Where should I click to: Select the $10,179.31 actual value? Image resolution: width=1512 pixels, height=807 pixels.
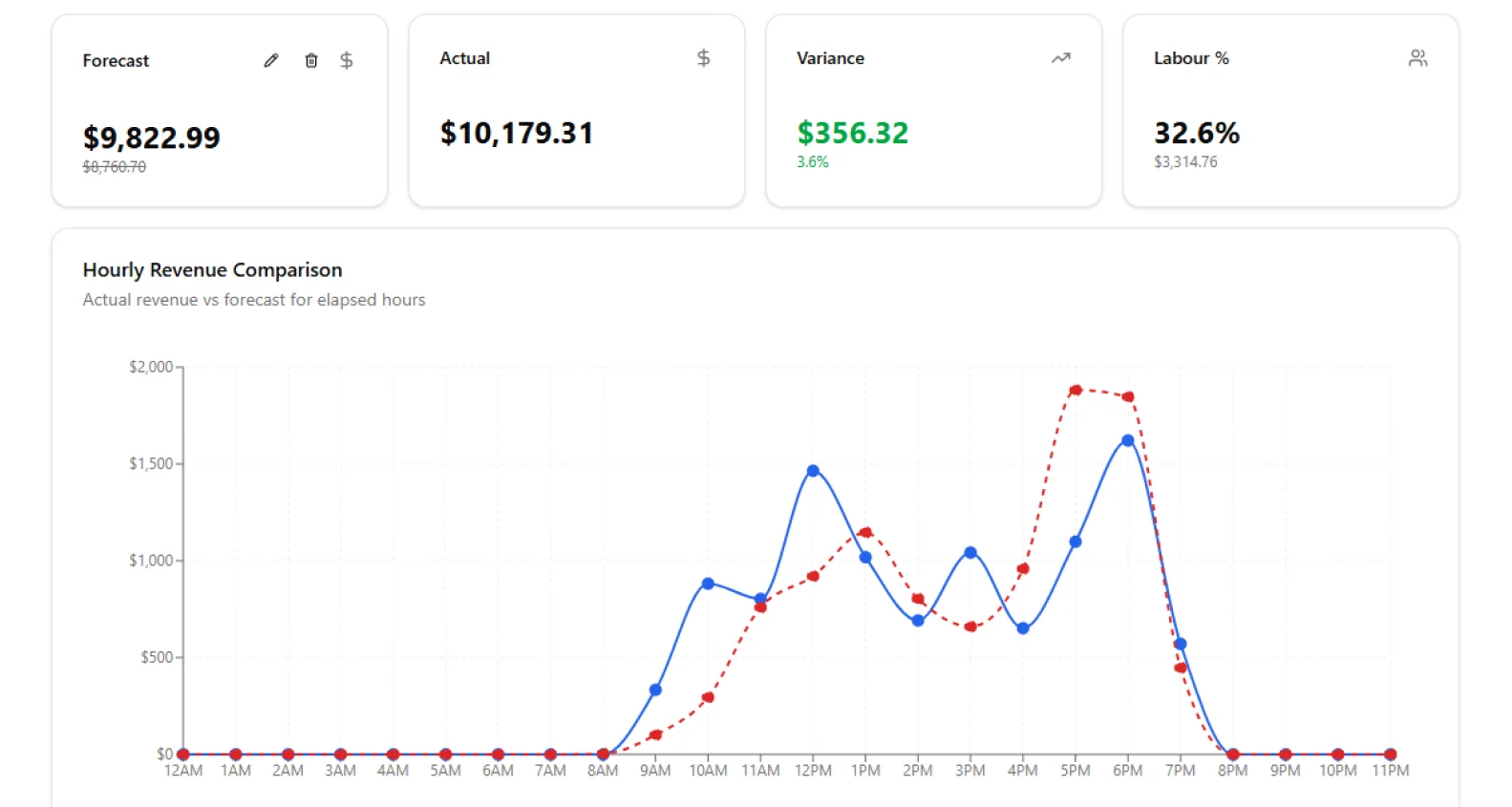[516, 133]
